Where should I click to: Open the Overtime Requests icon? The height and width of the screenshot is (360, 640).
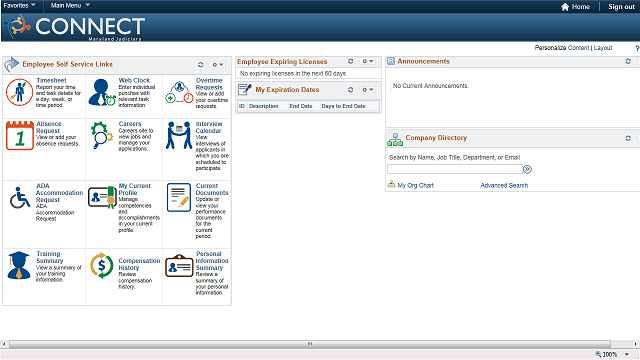click(x=179, y=92)
